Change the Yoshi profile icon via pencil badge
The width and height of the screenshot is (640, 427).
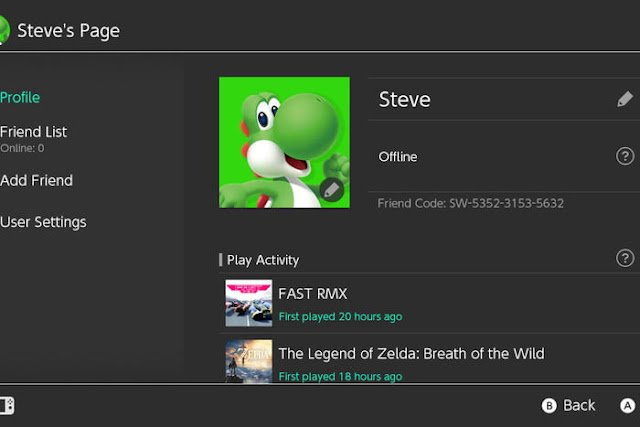tap(332, 189)
